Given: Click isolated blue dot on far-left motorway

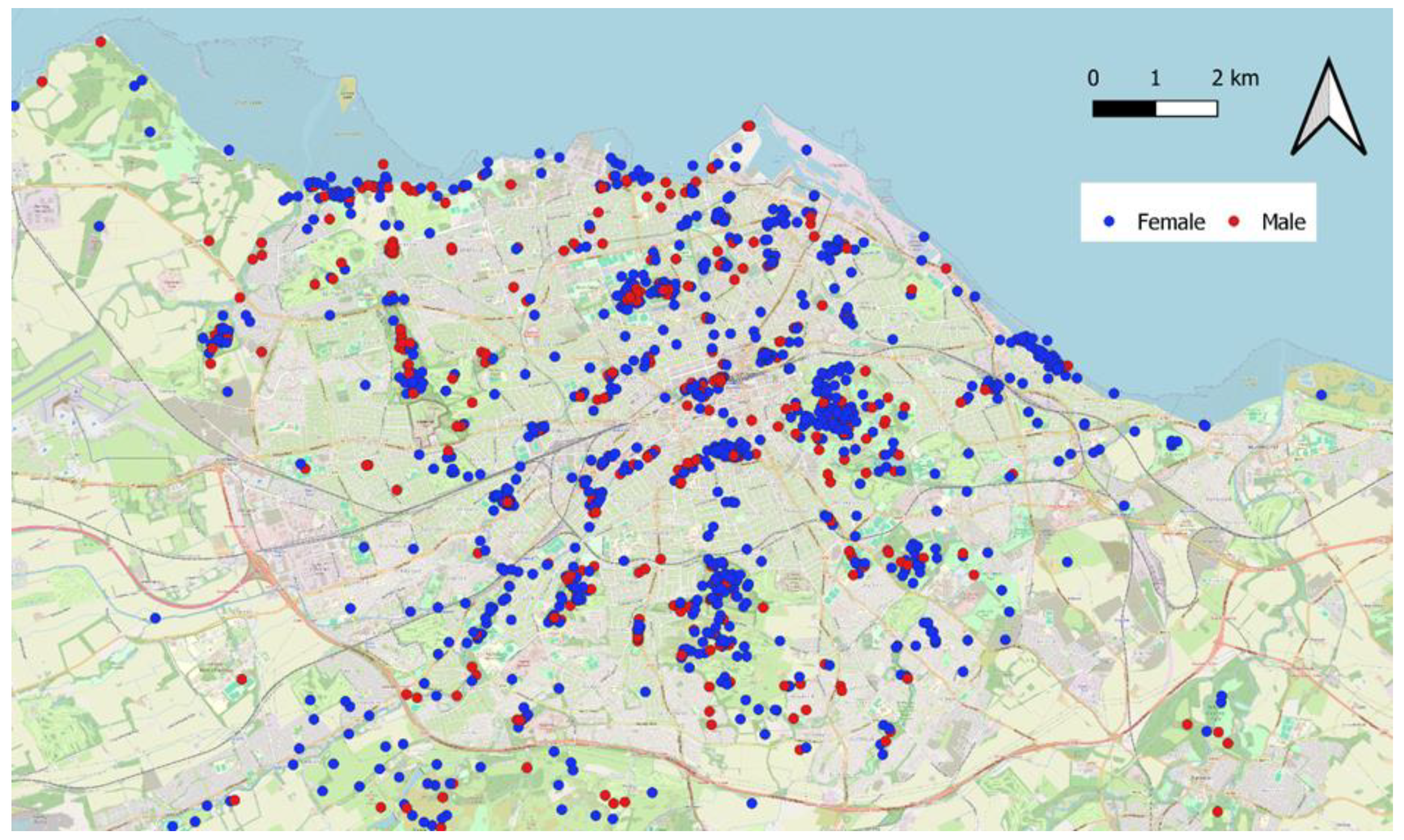Looking at the screenshot, I should pos(155,618).
